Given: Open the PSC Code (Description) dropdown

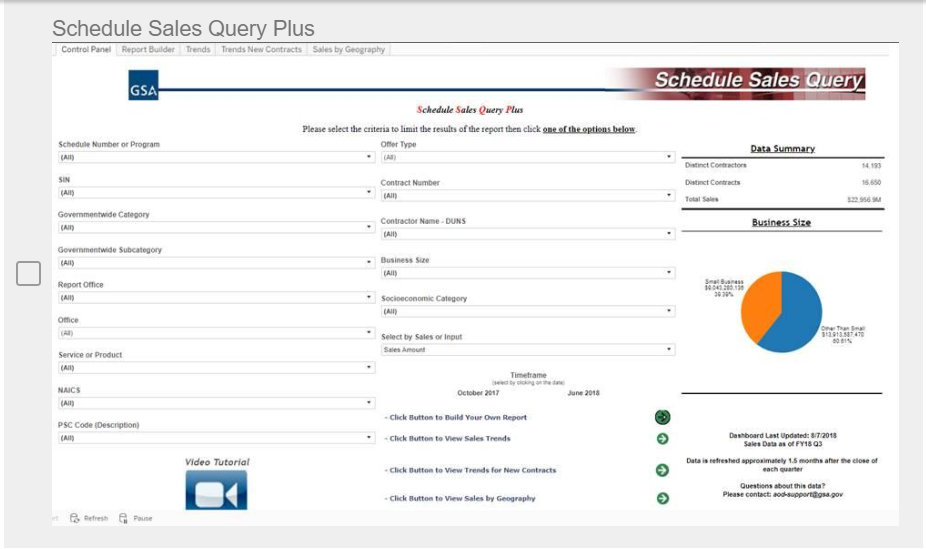Looking at the screenshot, I should [216, 438].
